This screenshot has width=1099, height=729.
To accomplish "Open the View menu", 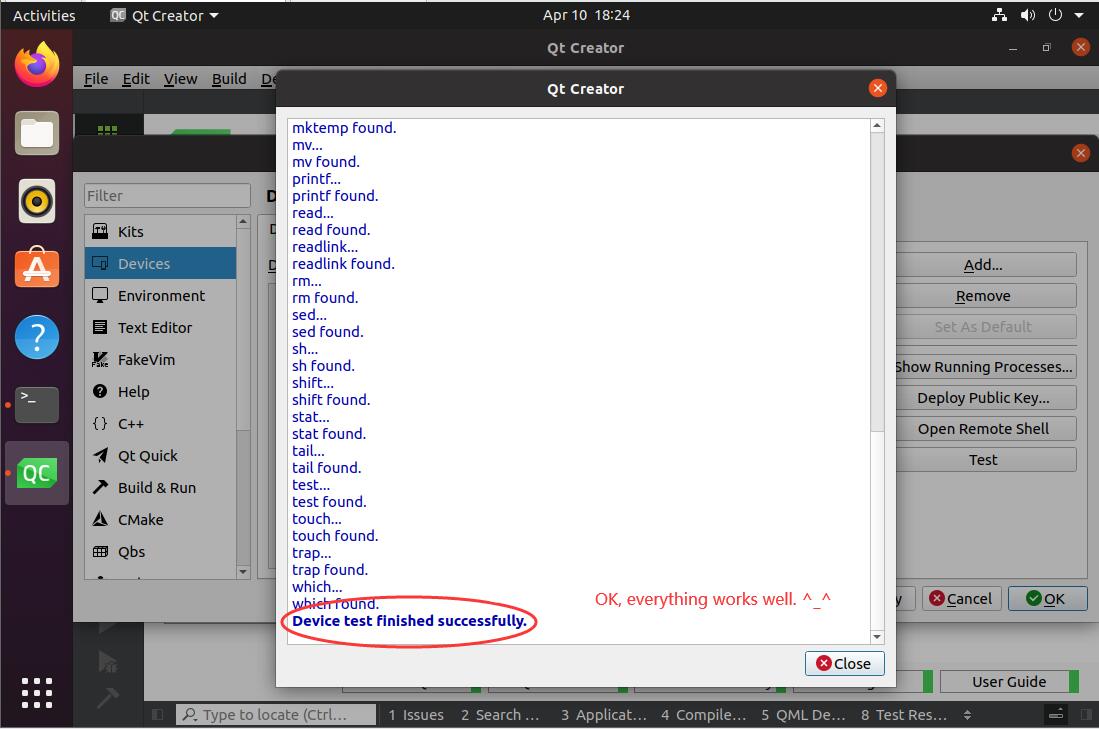I will tap(180, 79).
